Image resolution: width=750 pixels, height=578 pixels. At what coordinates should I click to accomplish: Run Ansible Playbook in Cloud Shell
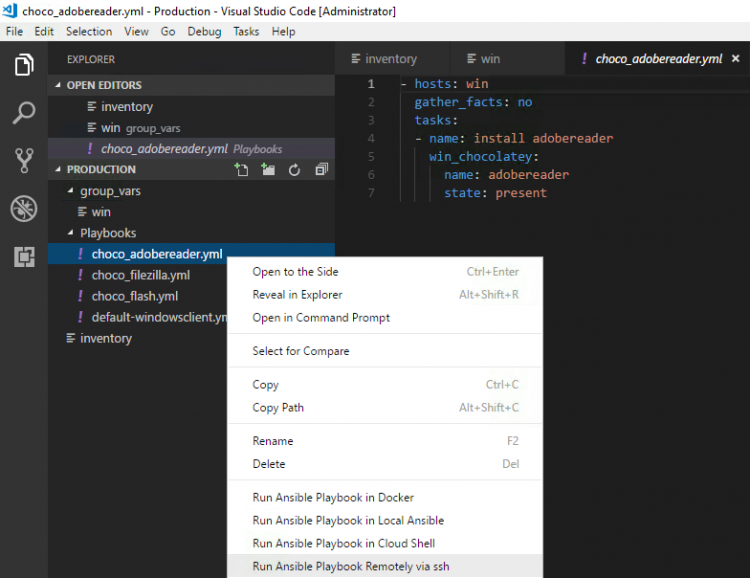coord(385,544)
